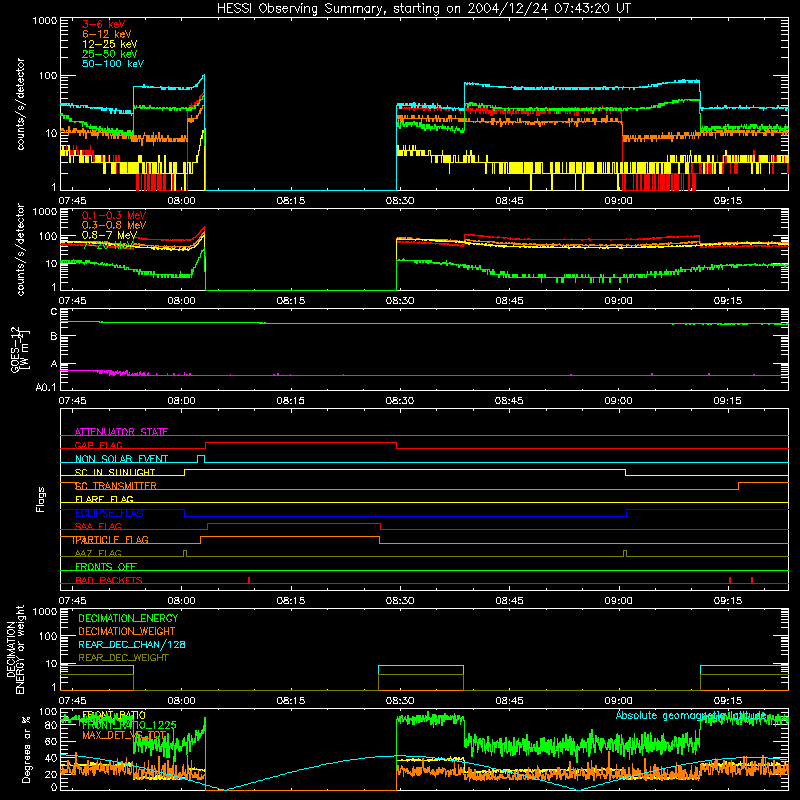Click the B tick label on GOES axis
The image size is (800, 800).
click(x=54, y=337)
